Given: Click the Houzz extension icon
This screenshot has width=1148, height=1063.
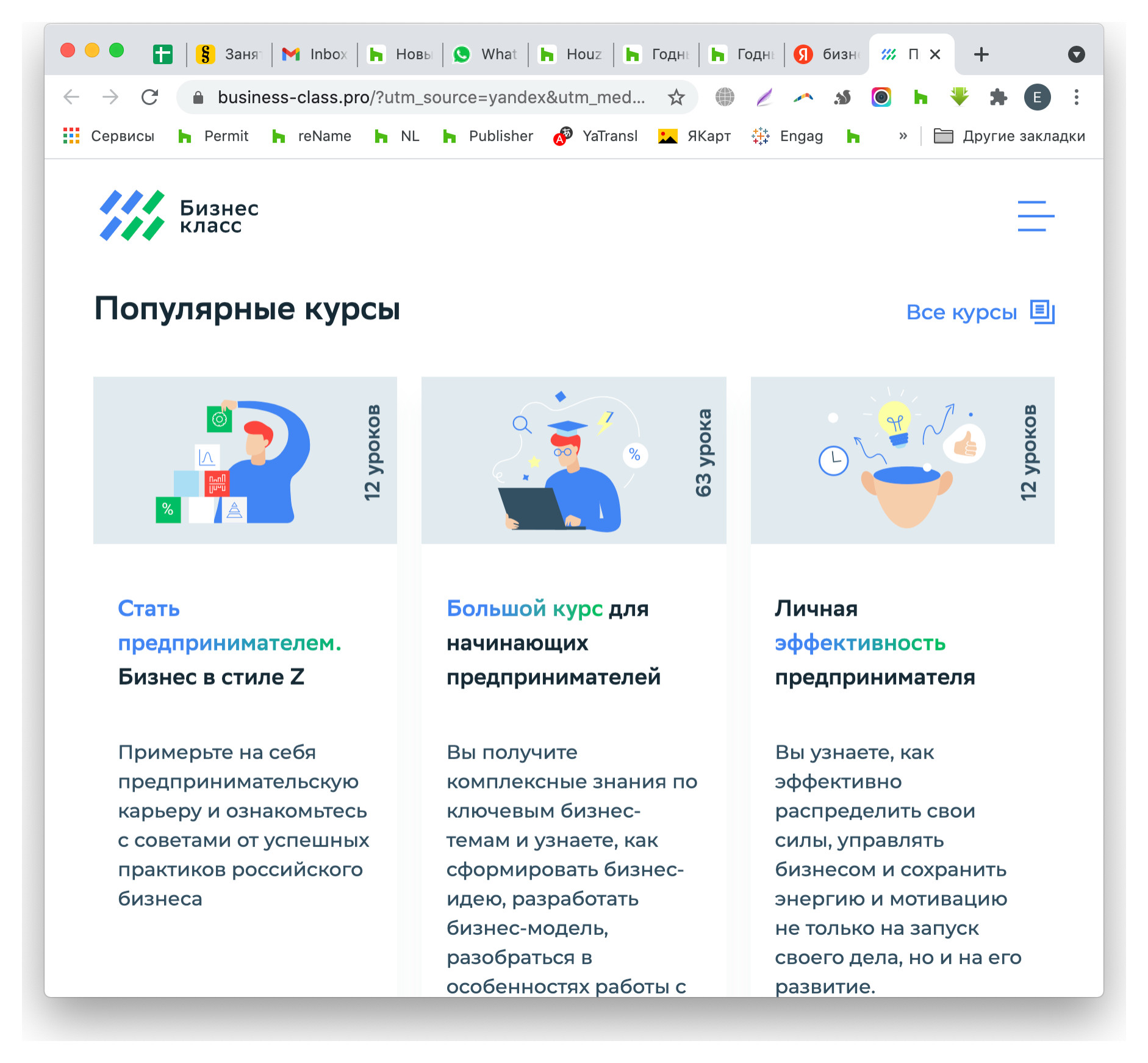Looking at the screenshot, I should (920, 97).
